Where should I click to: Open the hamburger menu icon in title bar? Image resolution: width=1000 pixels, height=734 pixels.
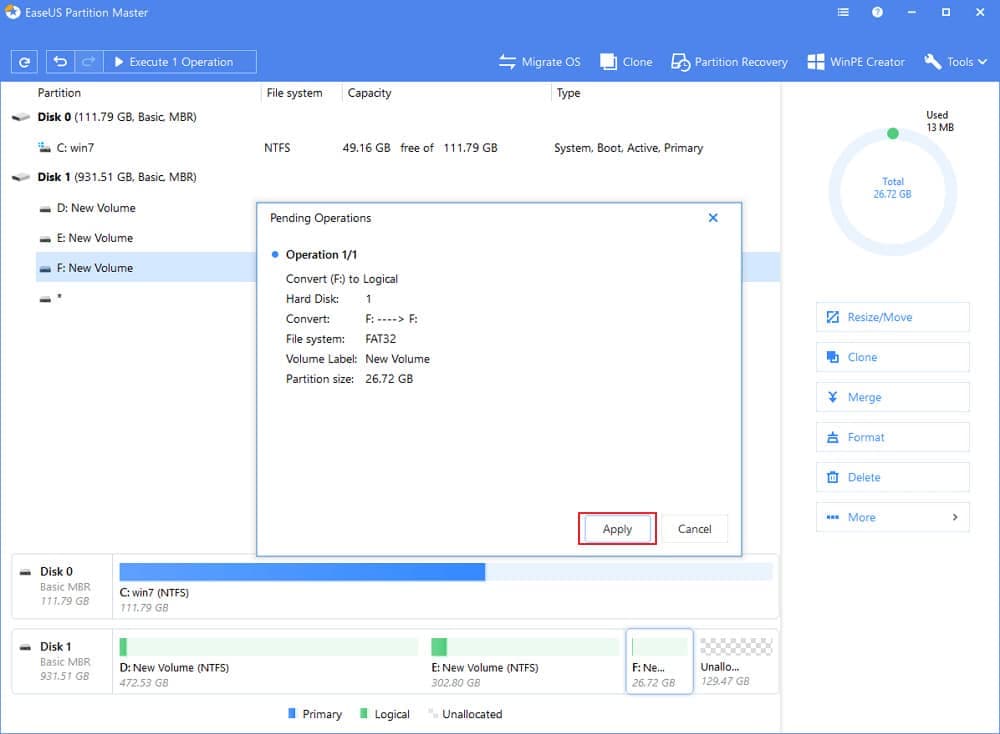click(x=843, y=12)
